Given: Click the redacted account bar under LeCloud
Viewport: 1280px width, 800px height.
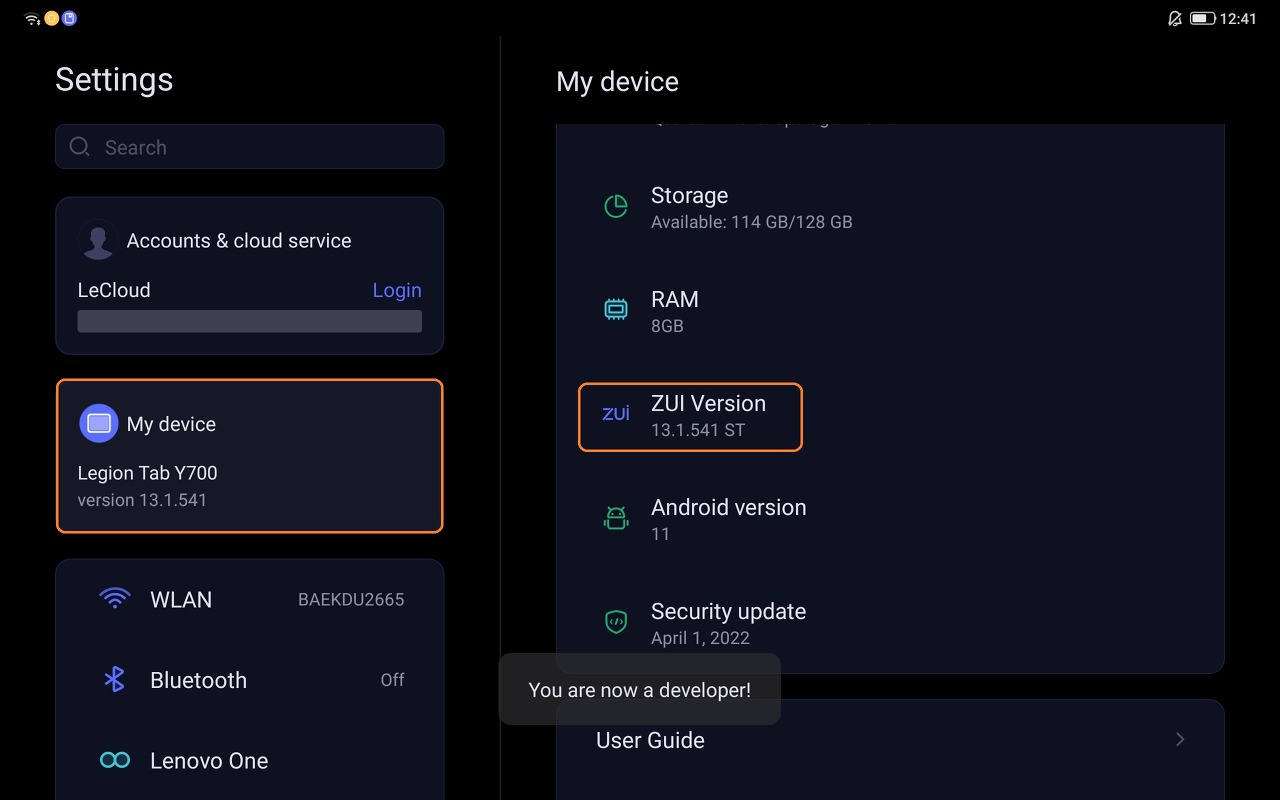Looking at the screenshot, I should pos(249,321).
